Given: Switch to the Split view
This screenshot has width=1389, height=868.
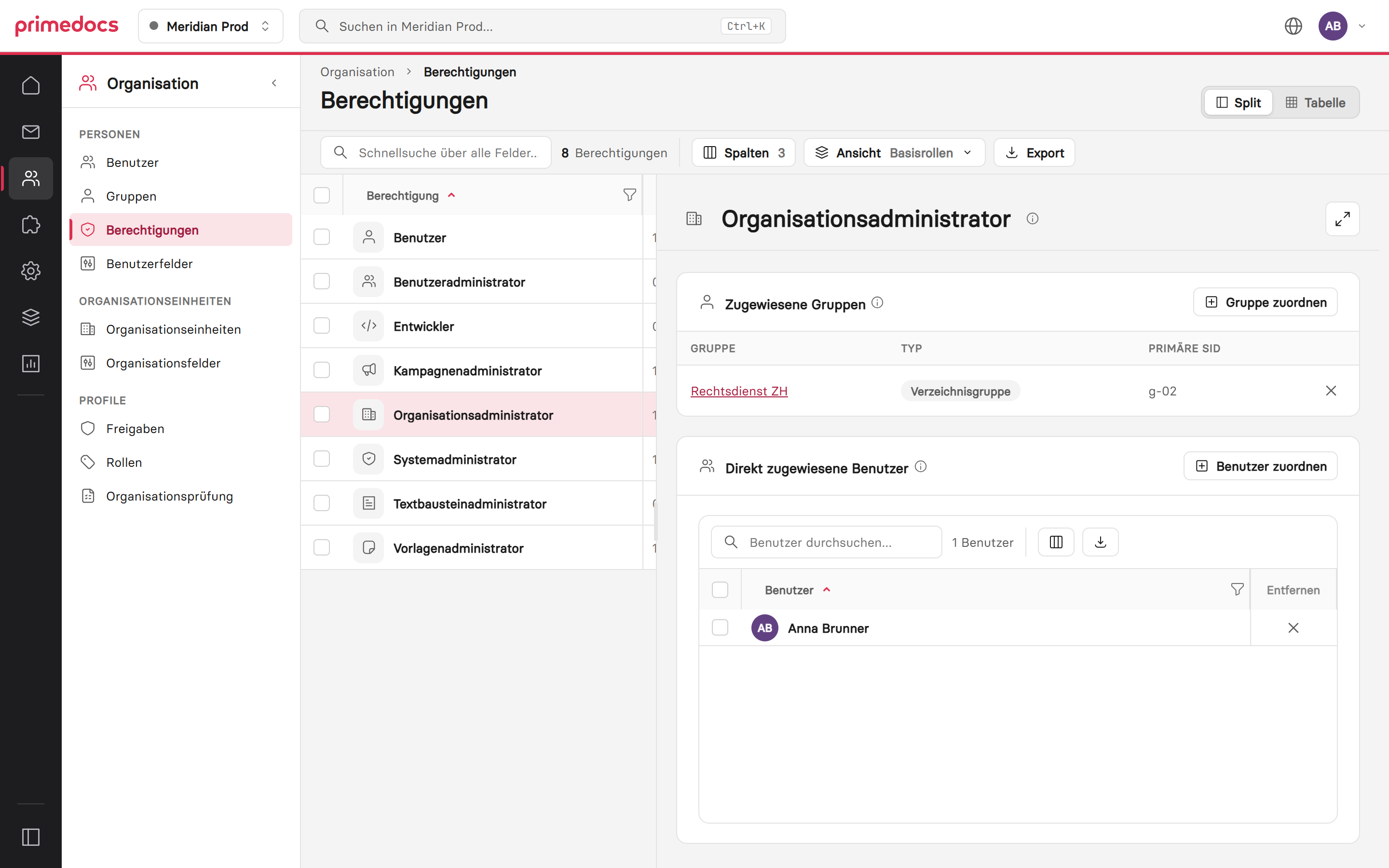Looking at the screenshot, I should point(1238,103).
